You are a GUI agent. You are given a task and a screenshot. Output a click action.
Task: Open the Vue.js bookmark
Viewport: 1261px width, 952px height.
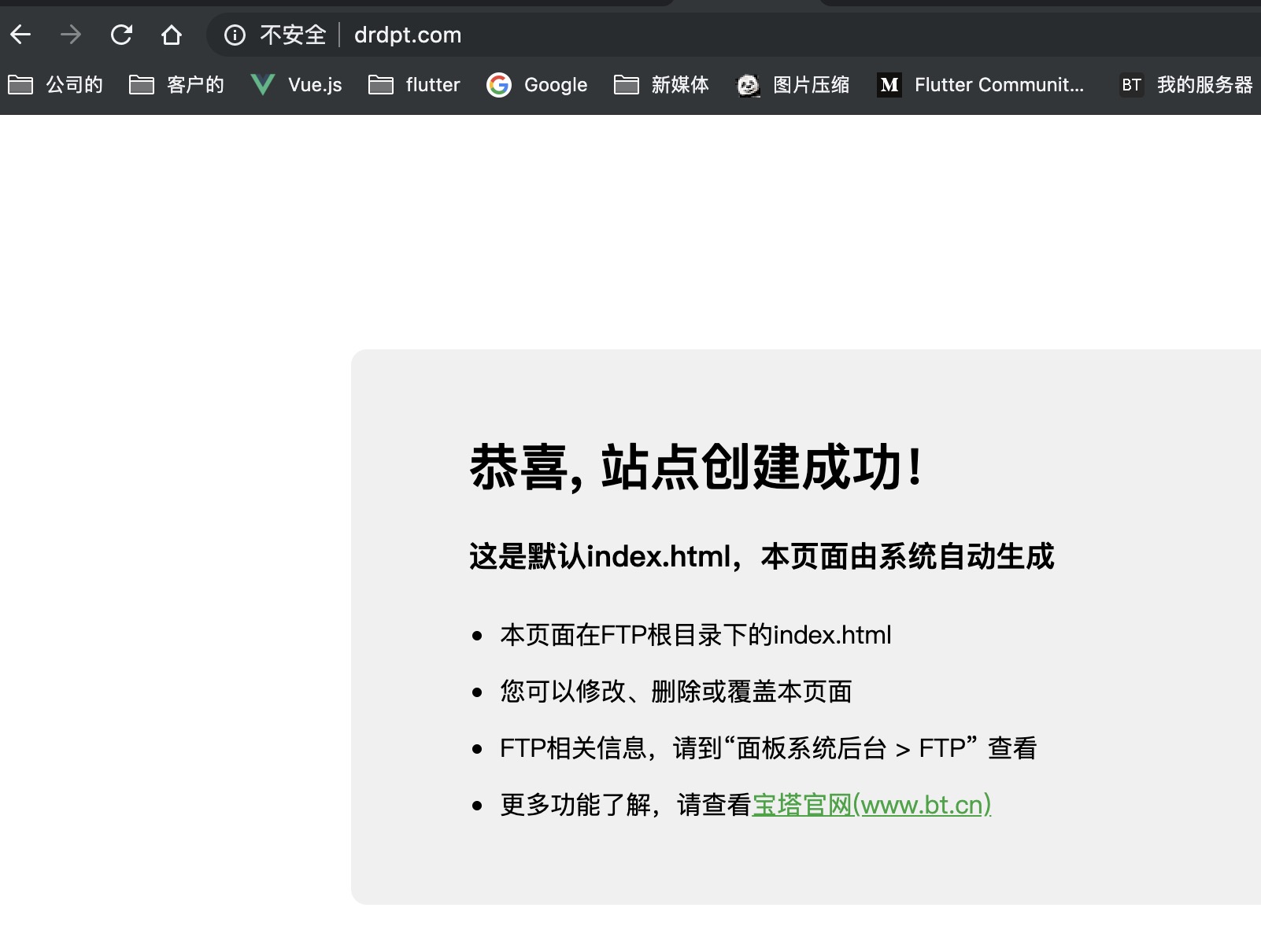(x=296, y=84)
